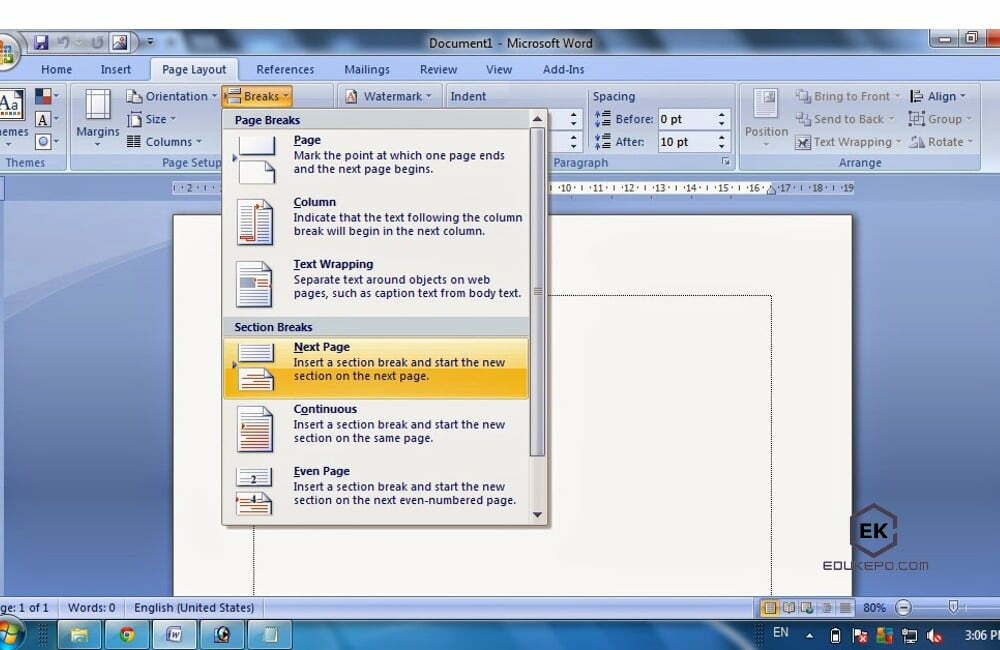
Task: Select the Page break icon in the menu
Action: coord(255,159)
